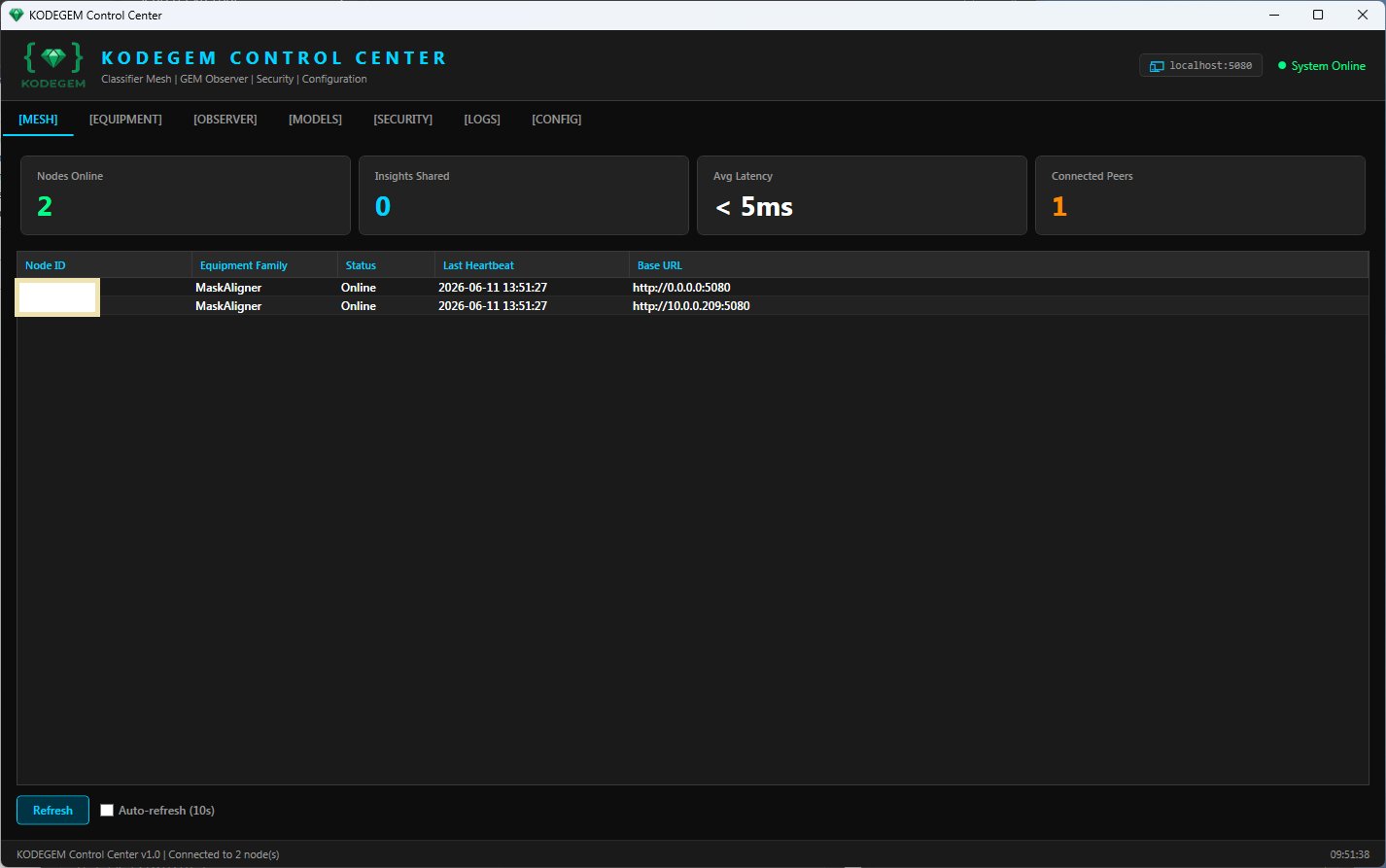The height and width of the screenshot is (868, 1386).
Task: Maximize the KODEGEM Control Center window
Action: 1318,15
